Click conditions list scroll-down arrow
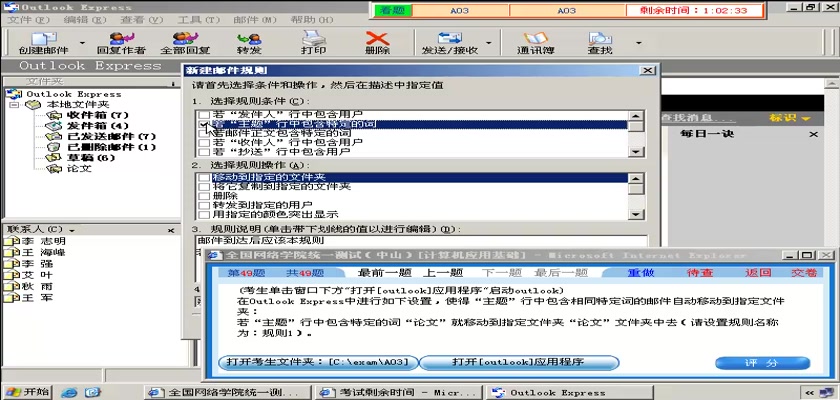The image size is (840, 400). tap(636, 152)
